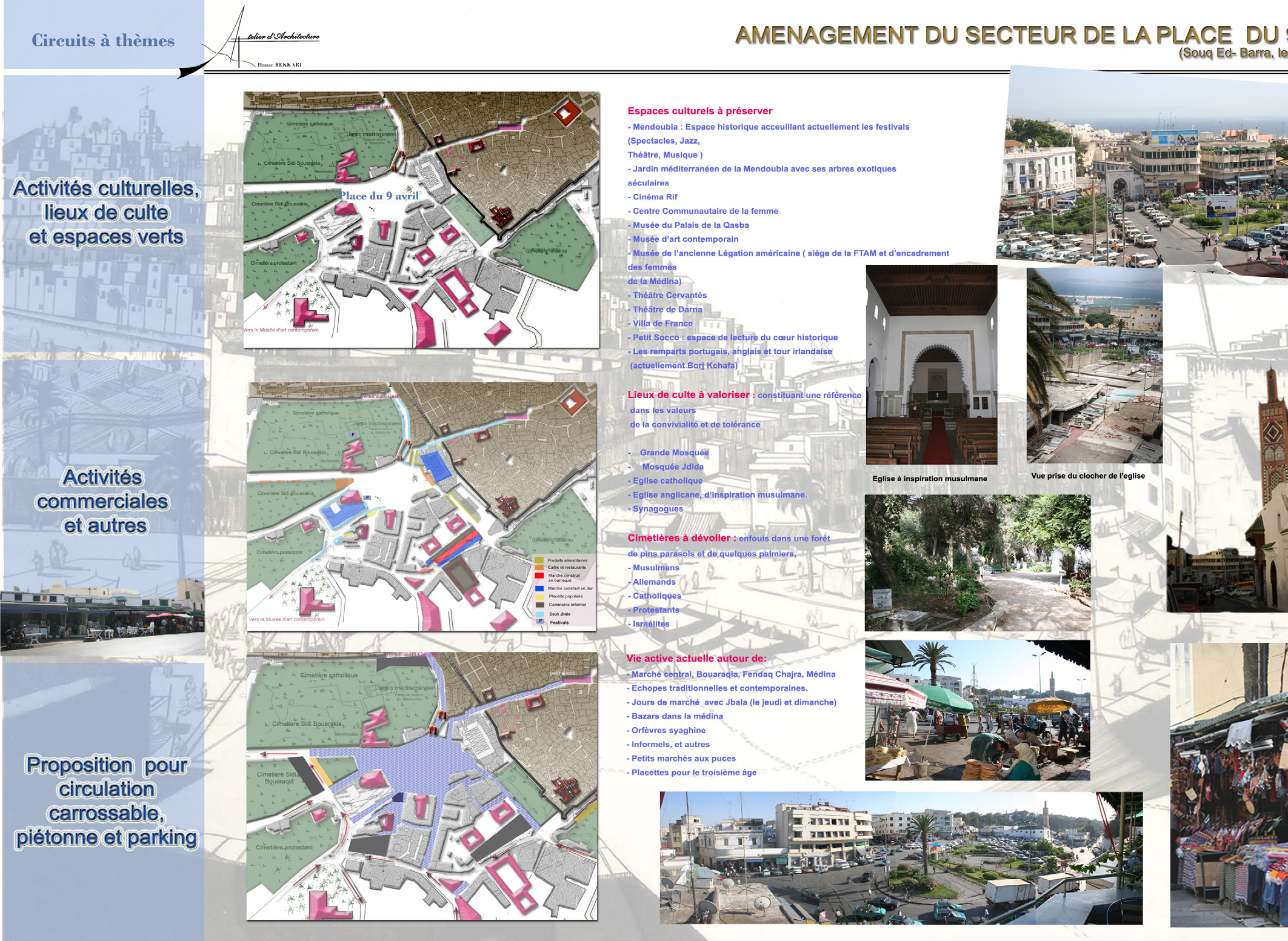Click the light blue Souk Jbala legend swatch
The width and height of the screenshot is (1288, 941).
(x=540, y=614)
